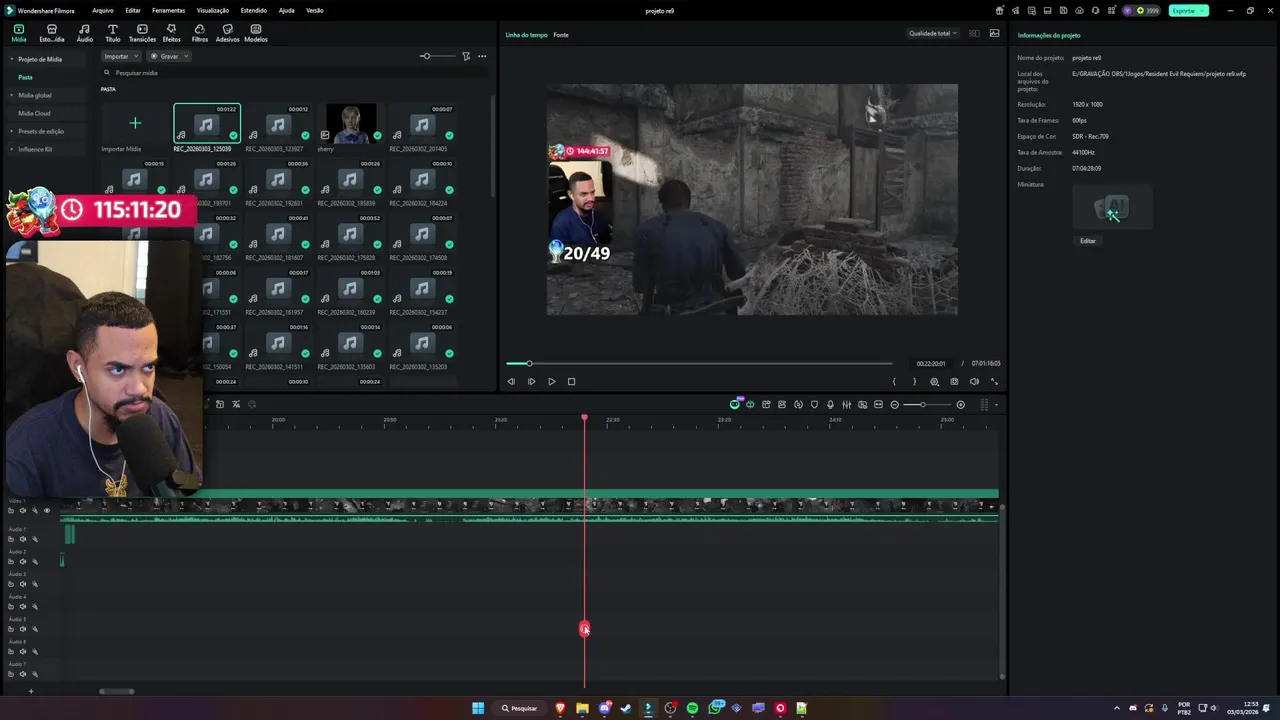
Task: Expand the Presets de edição section
Action: [x=12, y=131]
